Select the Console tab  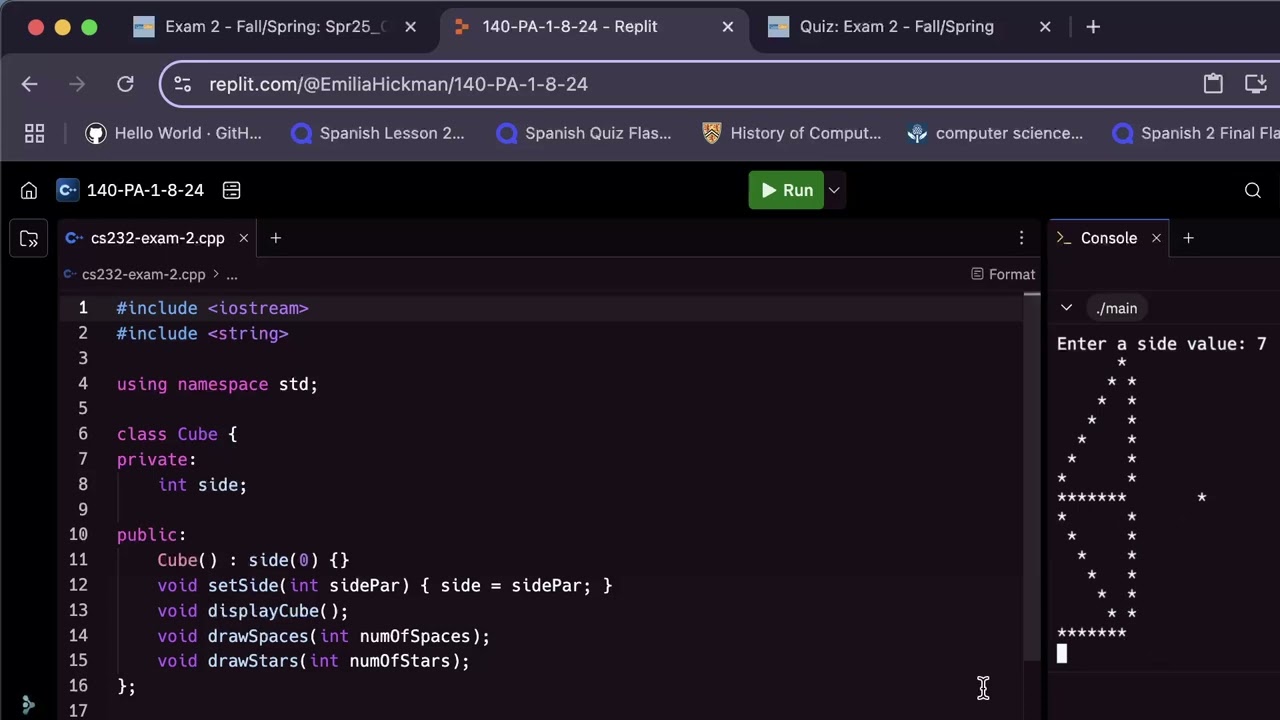pos(1109,238)
